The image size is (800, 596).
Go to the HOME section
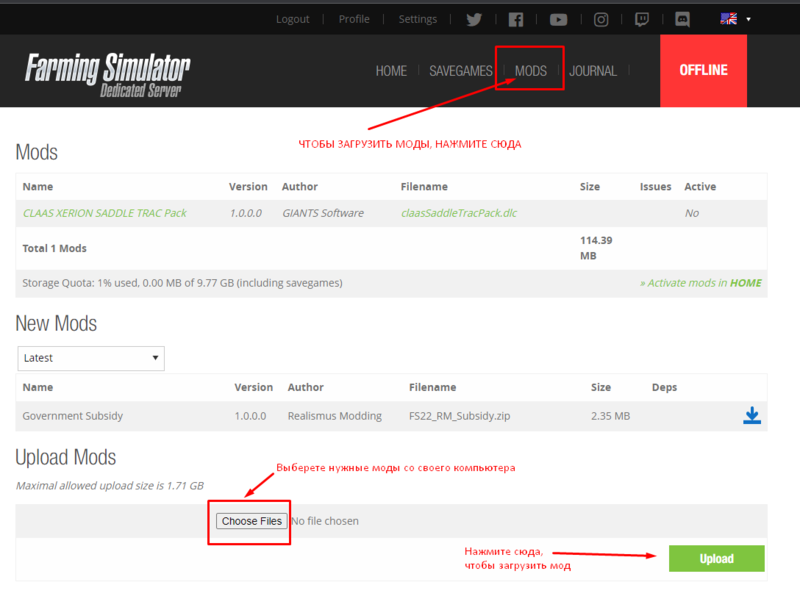click(x=391, y=71)
